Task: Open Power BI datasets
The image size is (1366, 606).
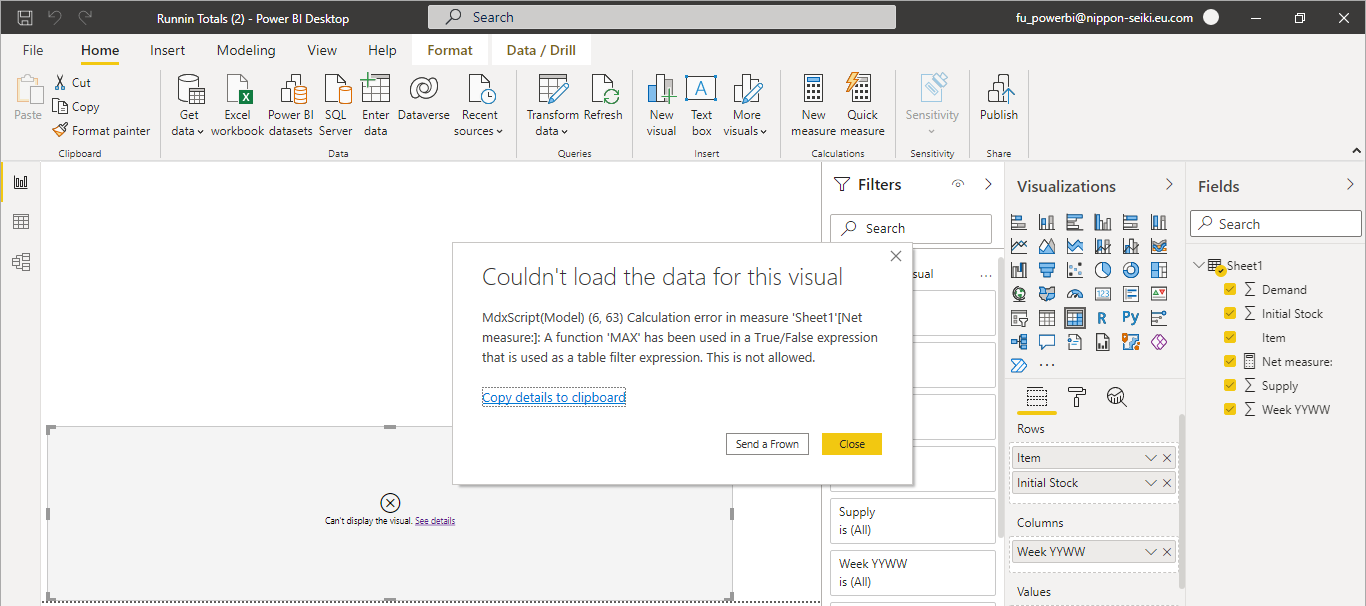Action: pos(291,105)
